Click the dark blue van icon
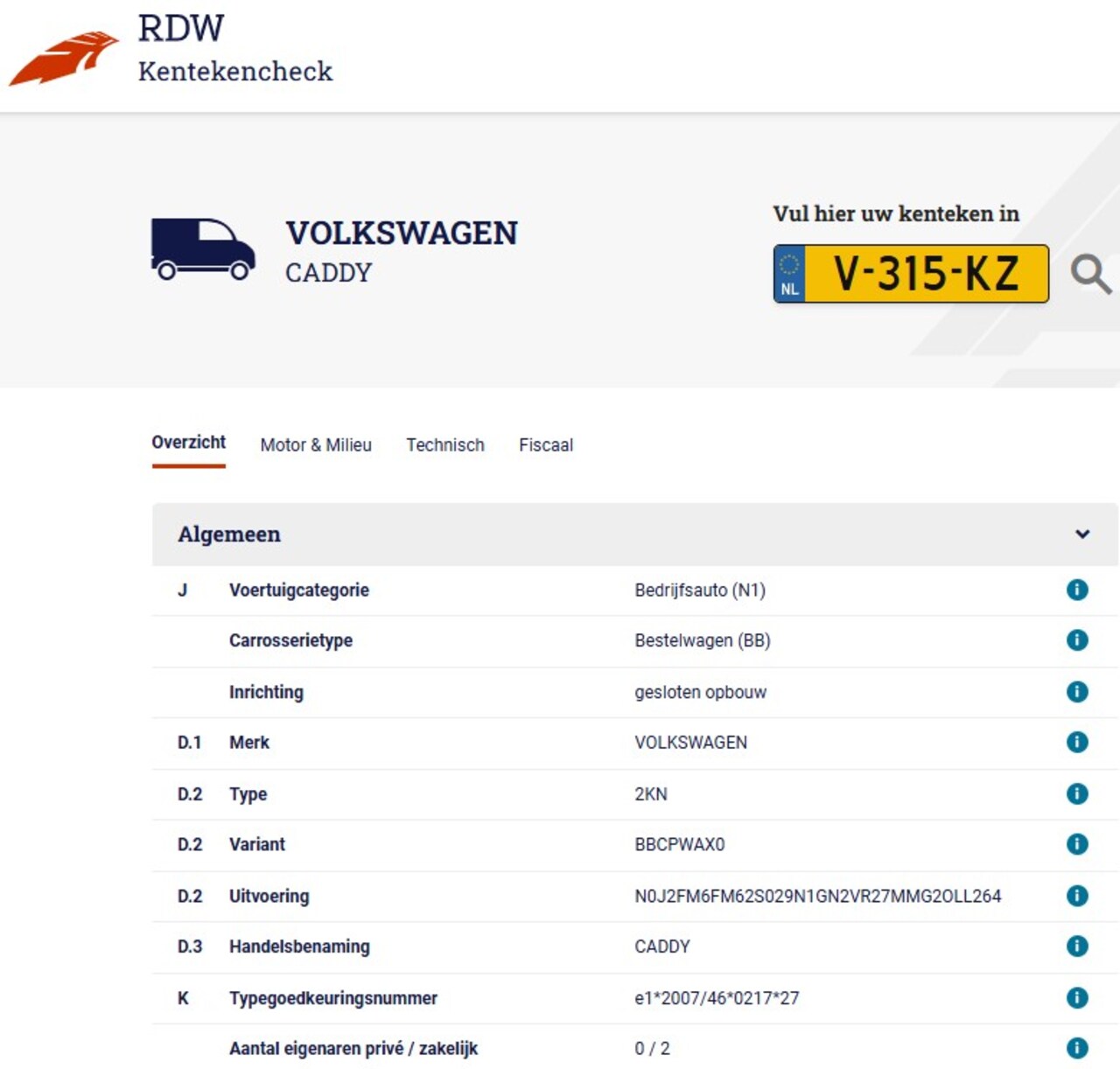This screenshot has height=1069, width=1120. click(203, 249)
